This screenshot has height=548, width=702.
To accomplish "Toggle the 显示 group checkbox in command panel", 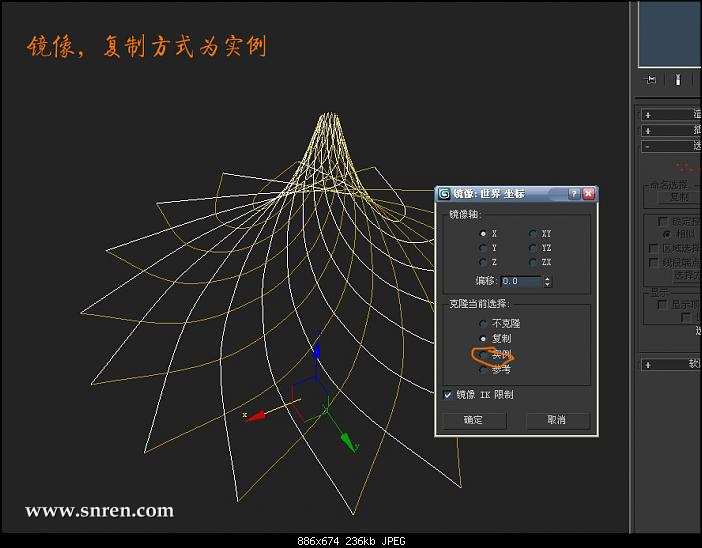I will [x=662, y=304].
